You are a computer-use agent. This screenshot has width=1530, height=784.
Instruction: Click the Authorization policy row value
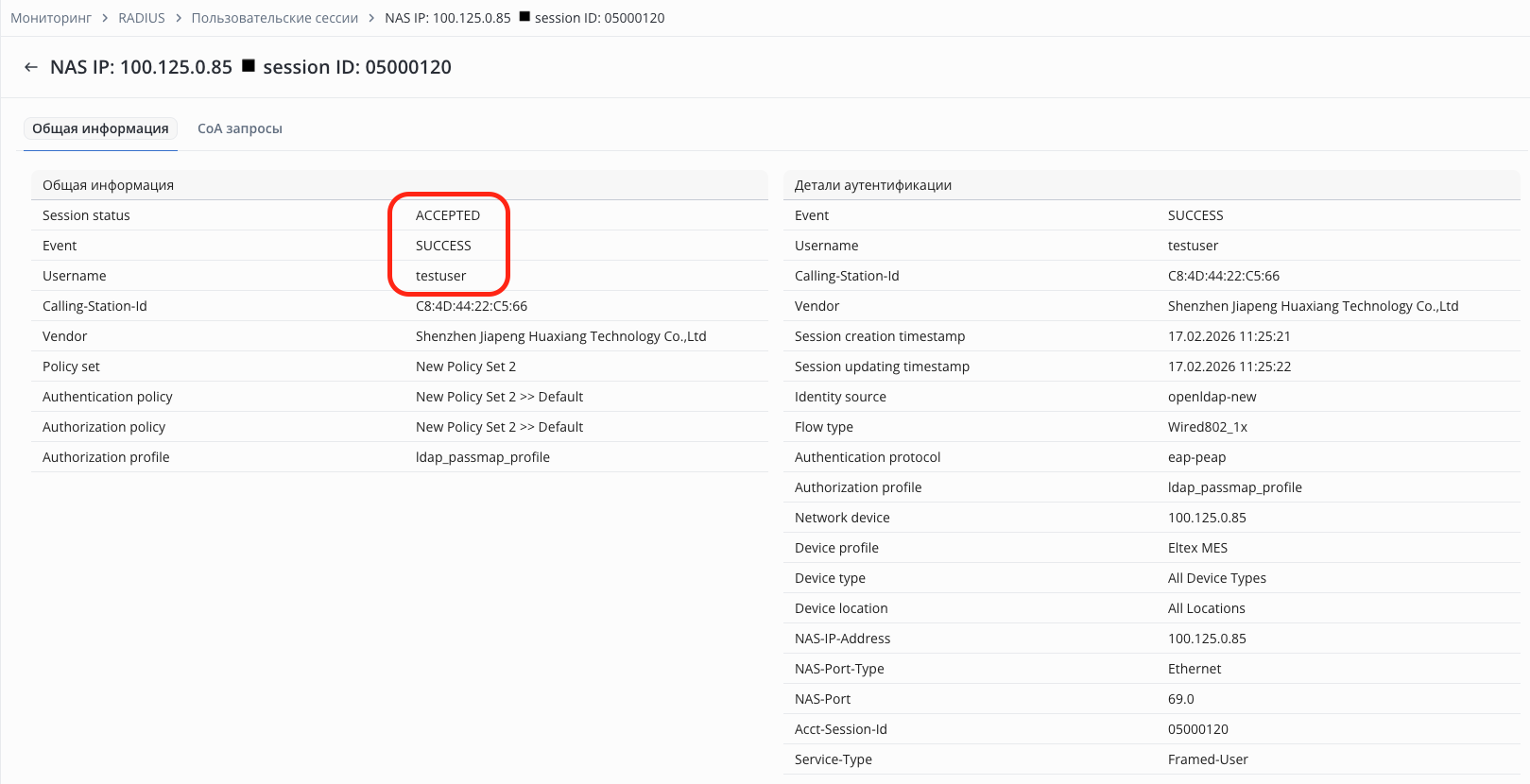499,427
